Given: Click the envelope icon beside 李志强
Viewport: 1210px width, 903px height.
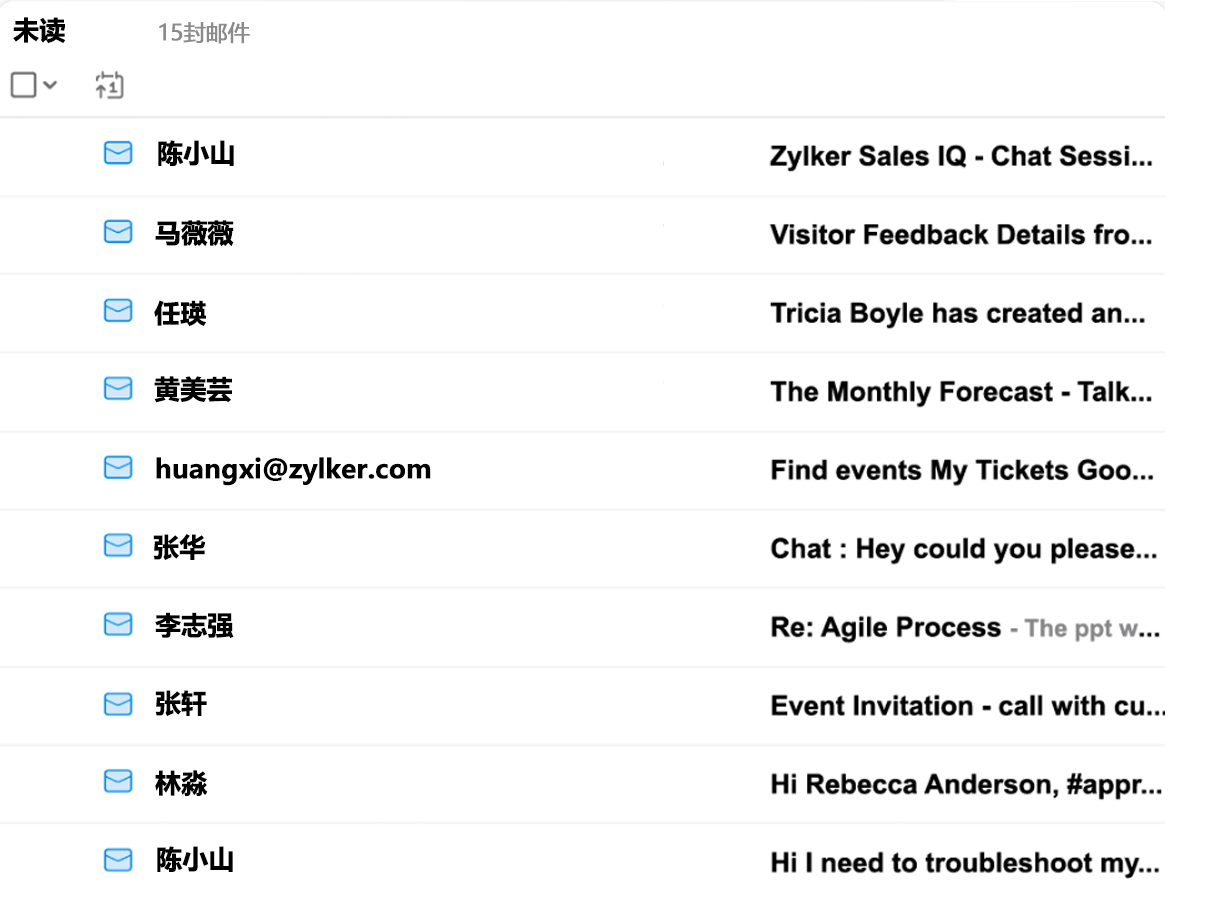Looking at the screenshot, I should 118,624.
